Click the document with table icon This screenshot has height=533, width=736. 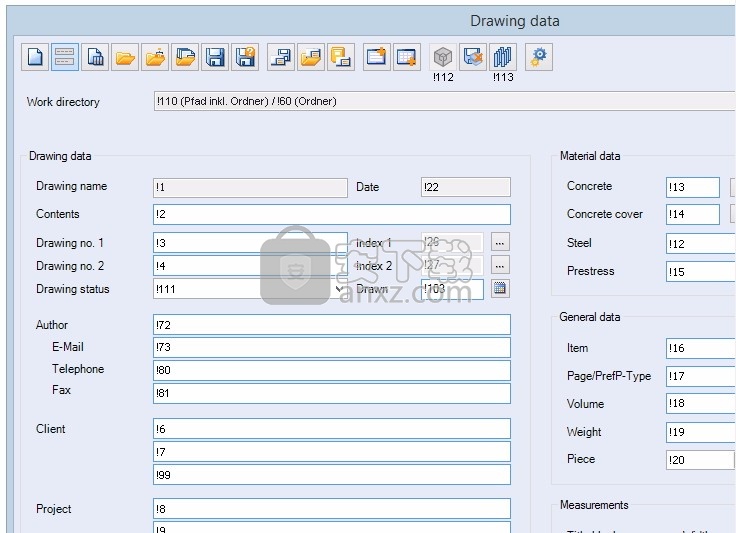pos(95,57)
